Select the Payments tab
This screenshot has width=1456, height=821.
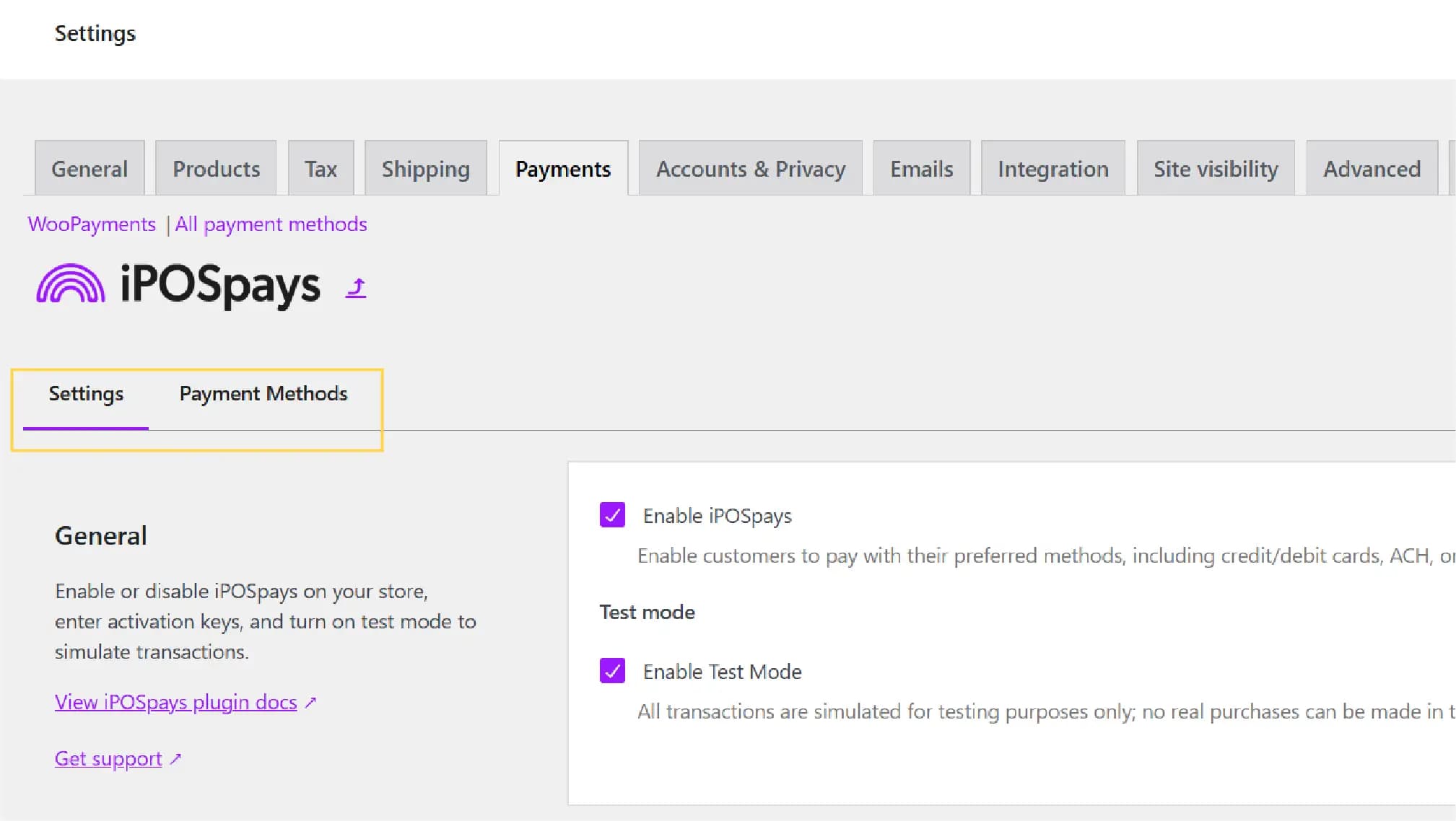[x=563, y=169]
